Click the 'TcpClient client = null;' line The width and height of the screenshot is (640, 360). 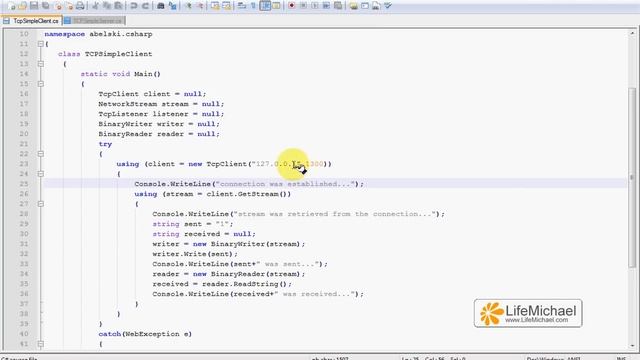[x=152, y=94]
